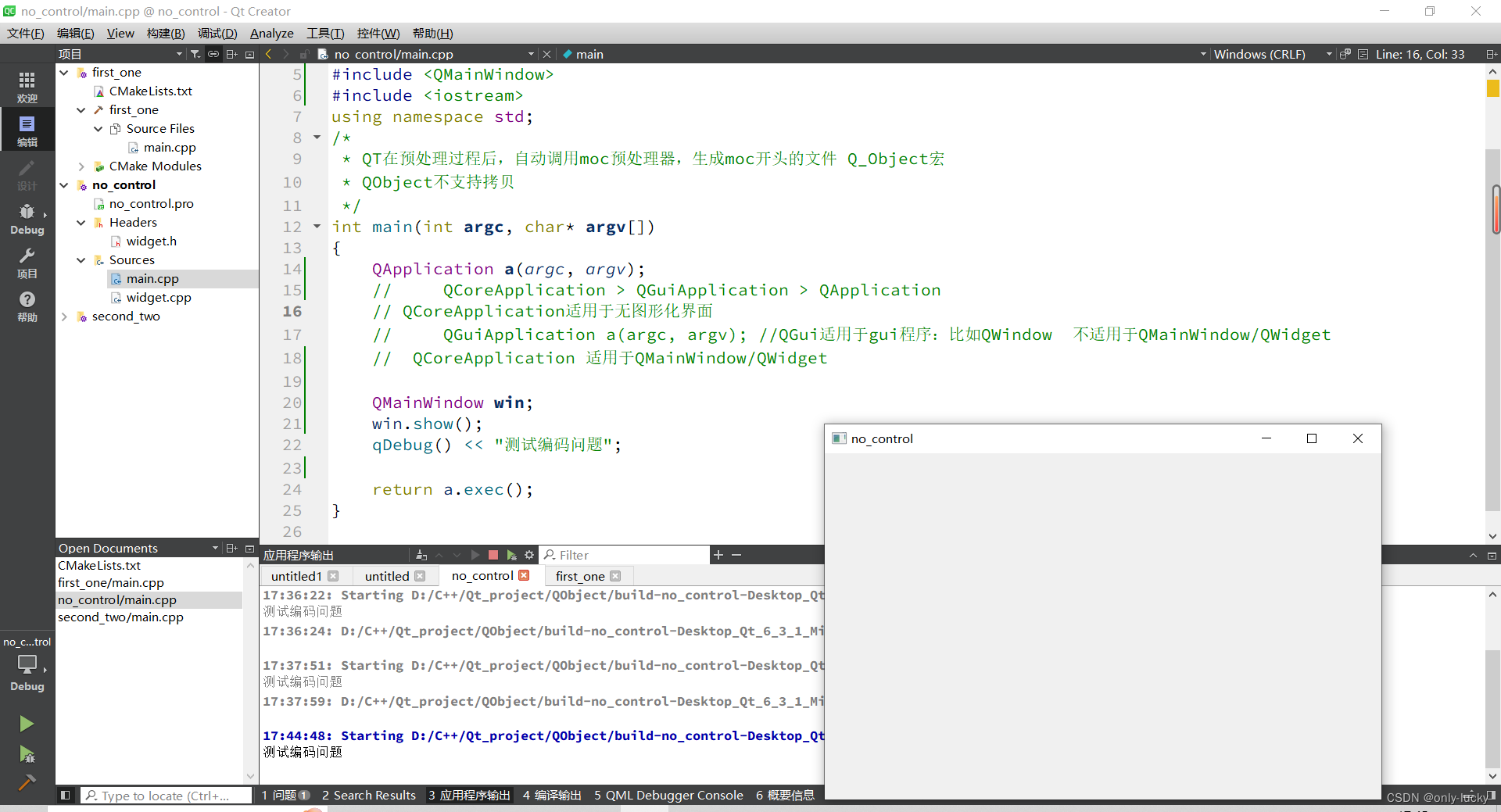The width and height of the screenshot is (1501, 812).
Task: Maximize the output pane with chevron toggle
Action: click(1473, 555)
